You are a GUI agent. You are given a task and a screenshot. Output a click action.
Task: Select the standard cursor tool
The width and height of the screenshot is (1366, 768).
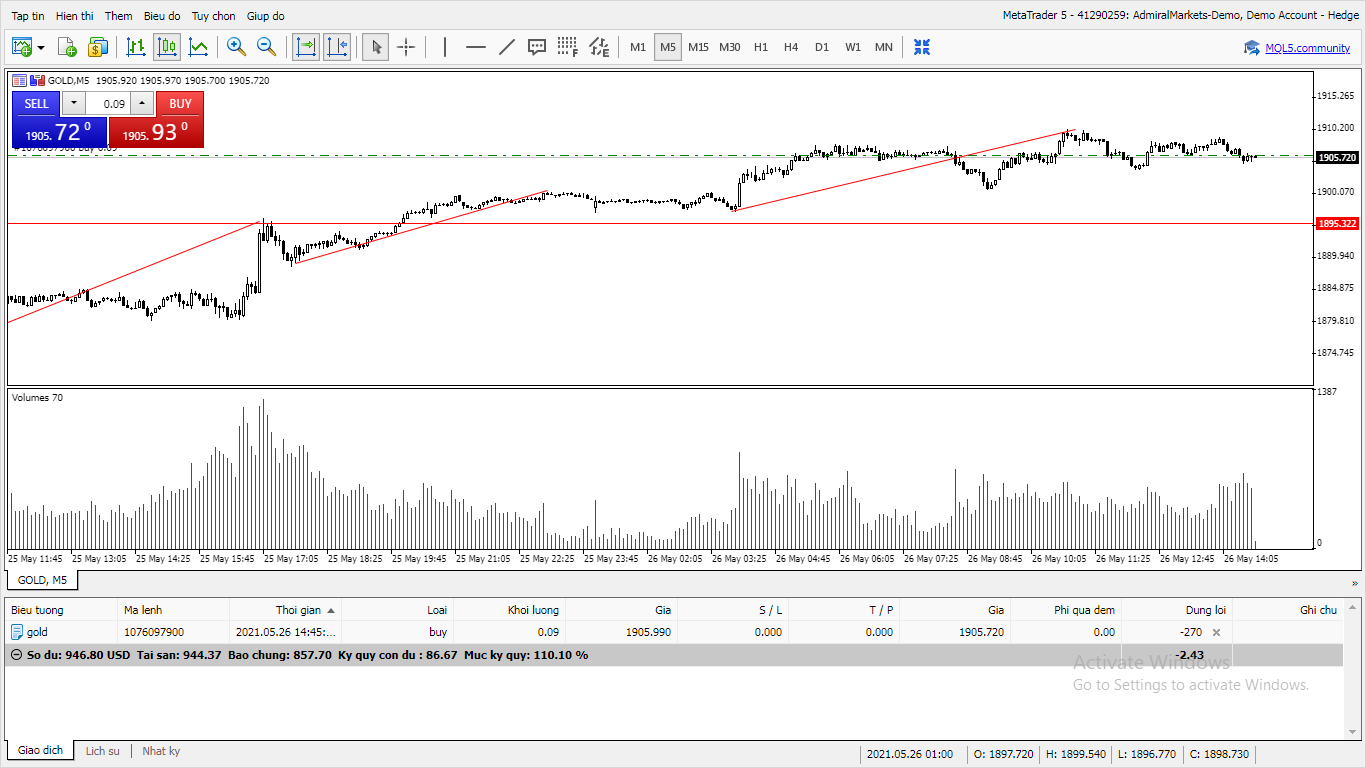click(x=375, y=47)
